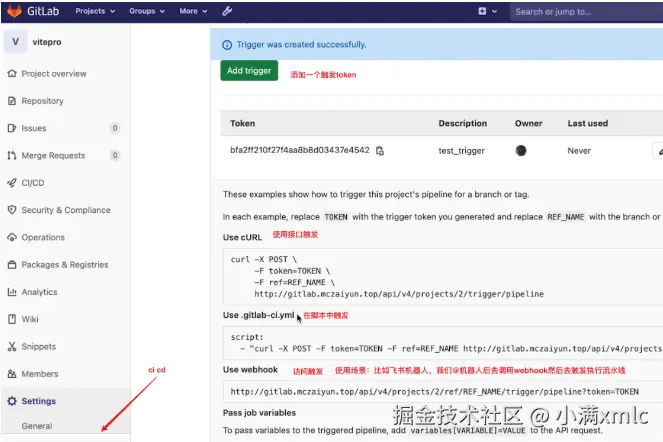Click the Operations cloud icon
The width and height of the screenshot is (663, 442).
pyautogui.click(x=12, y=237)
